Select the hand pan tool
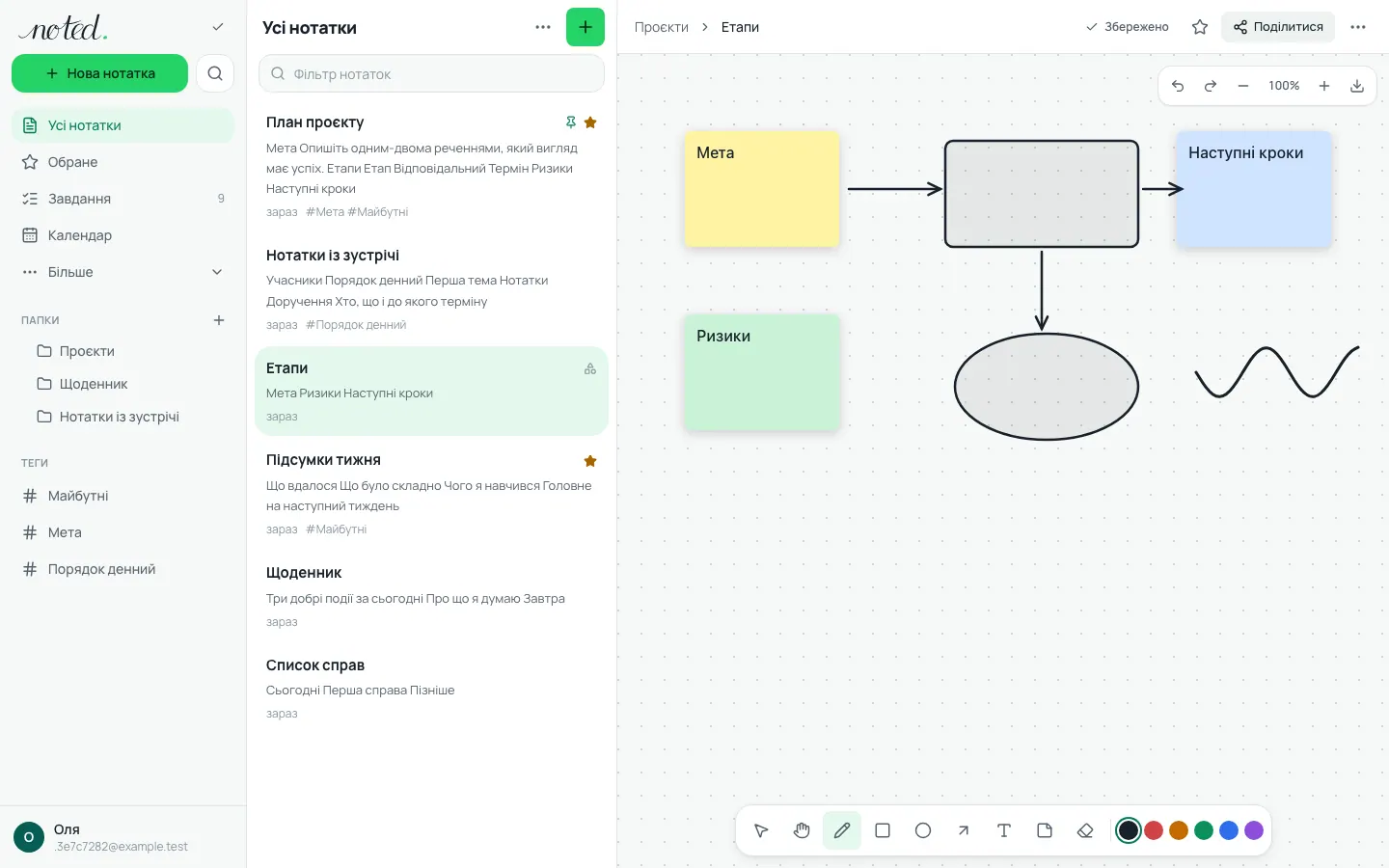Image resolution: width=1389 pixels, height=868 pixels. pyautogui.click(x=801, y=830)
